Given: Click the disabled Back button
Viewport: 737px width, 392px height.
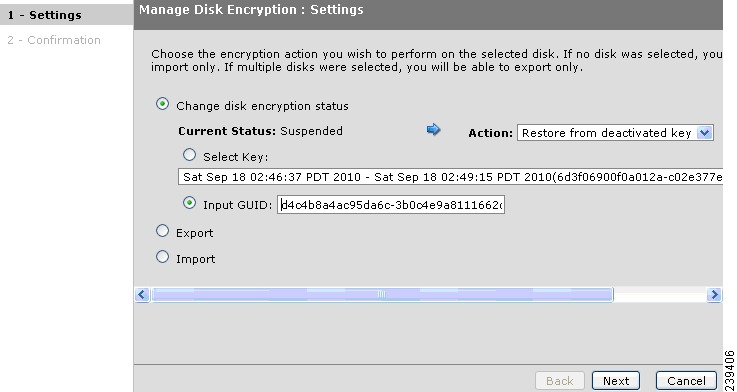Looking at the screenshot, I should (559, 380).
